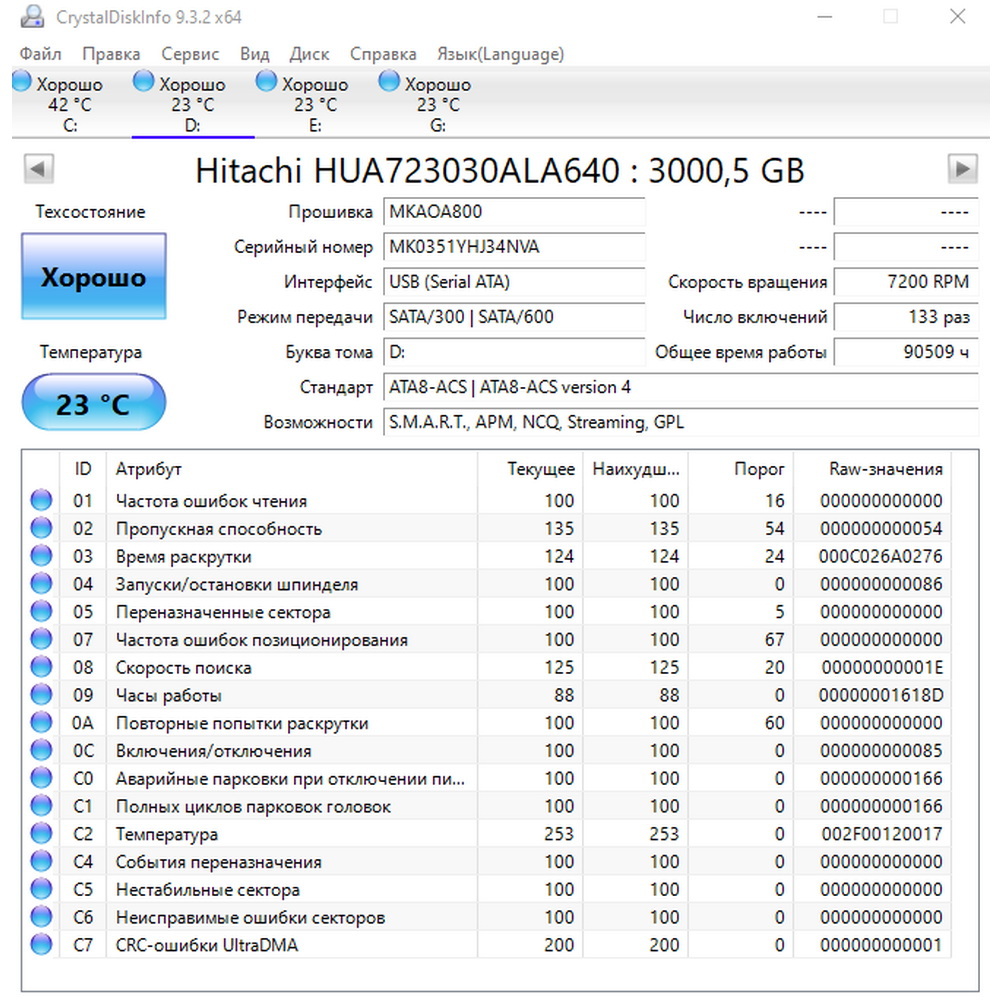Select the CRC-ошибки UltraDMA row
The height and width of the screenshot is (1000, 1000).
click(489, 945)
